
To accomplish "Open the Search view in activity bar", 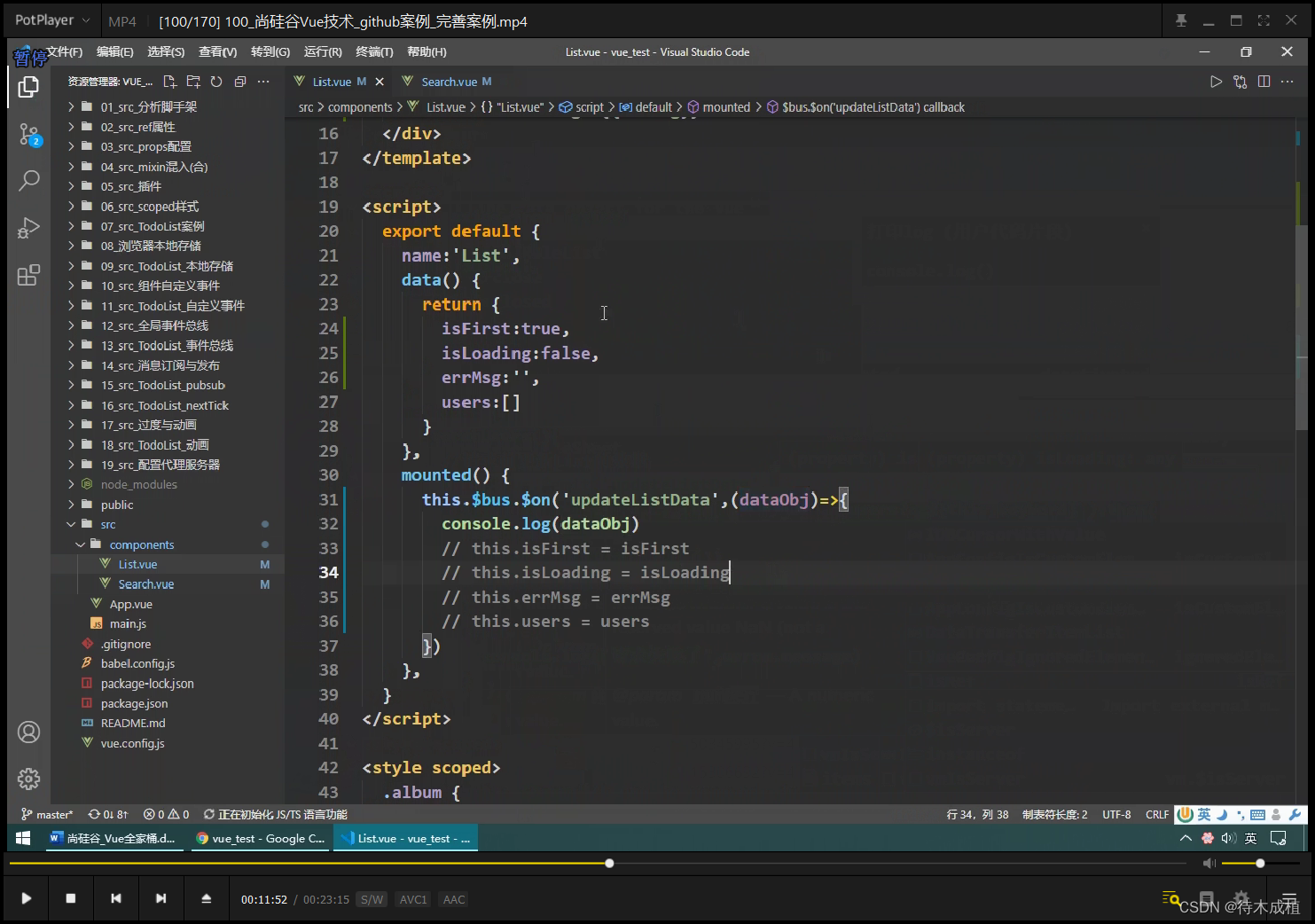I will [x=28, y=181].
